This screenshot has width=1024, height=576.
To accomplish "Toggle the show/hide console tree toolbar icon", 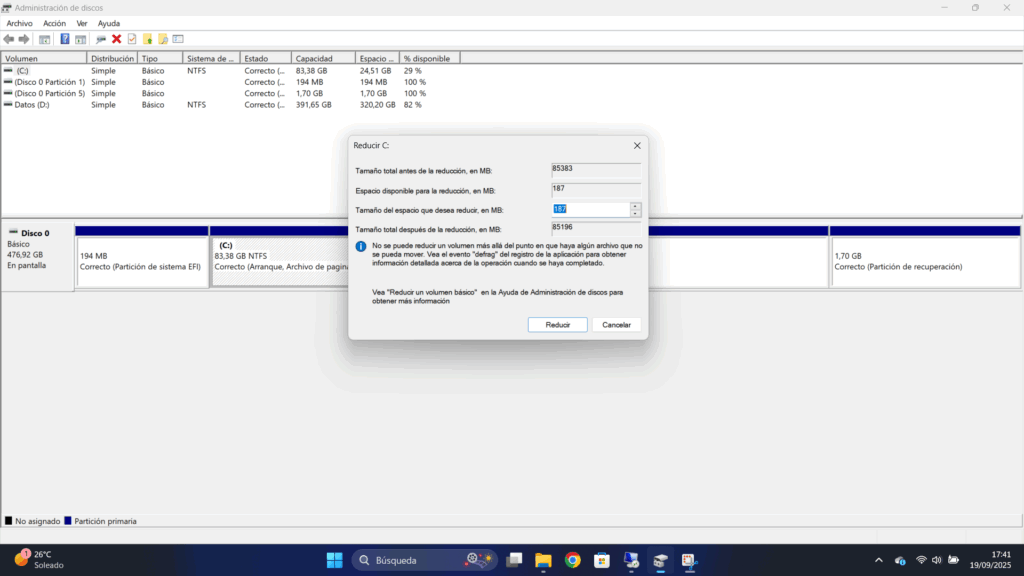I will (x=44, y=38).
